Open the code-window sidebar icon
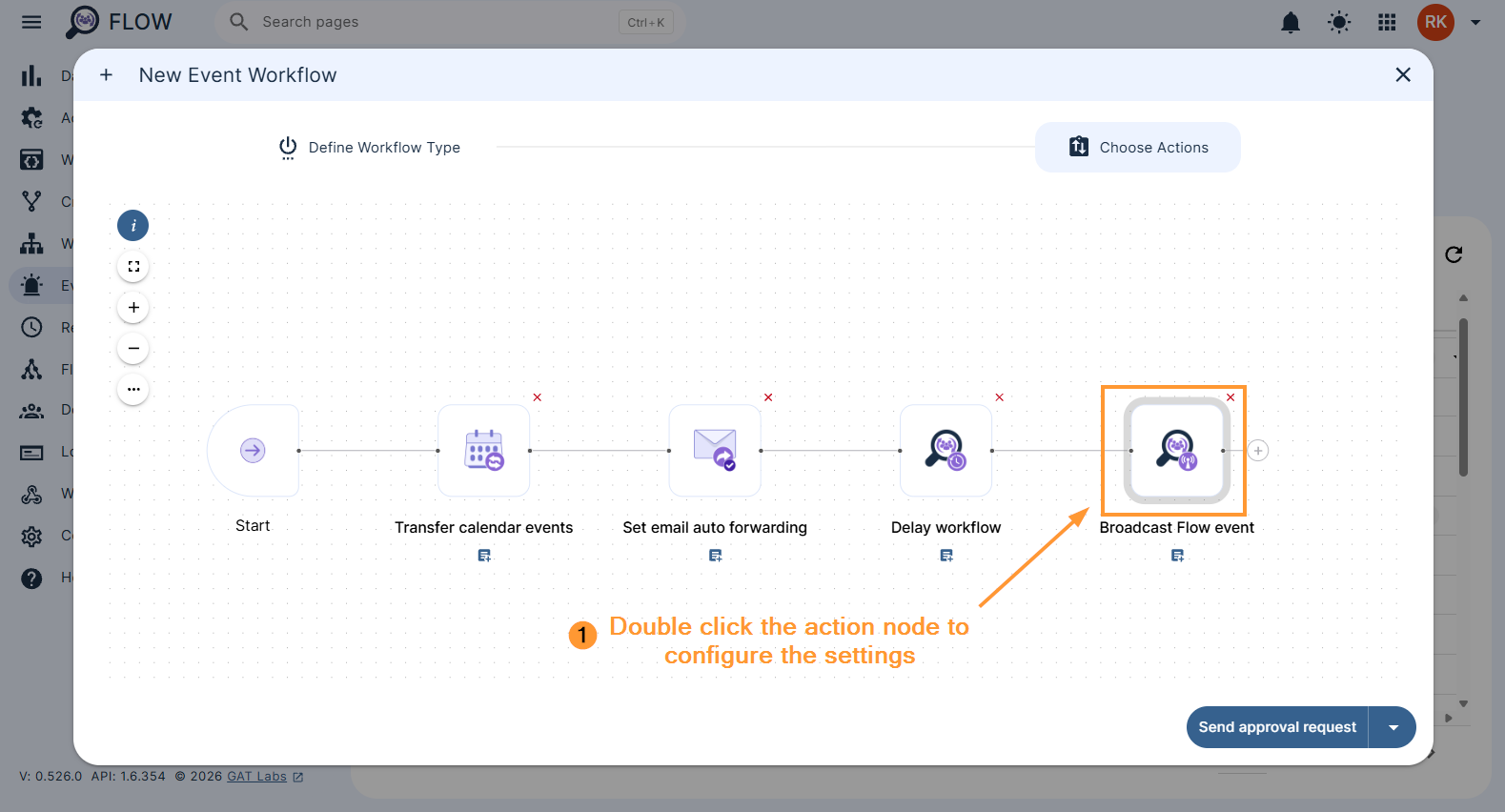 click(x=31, y=159)
